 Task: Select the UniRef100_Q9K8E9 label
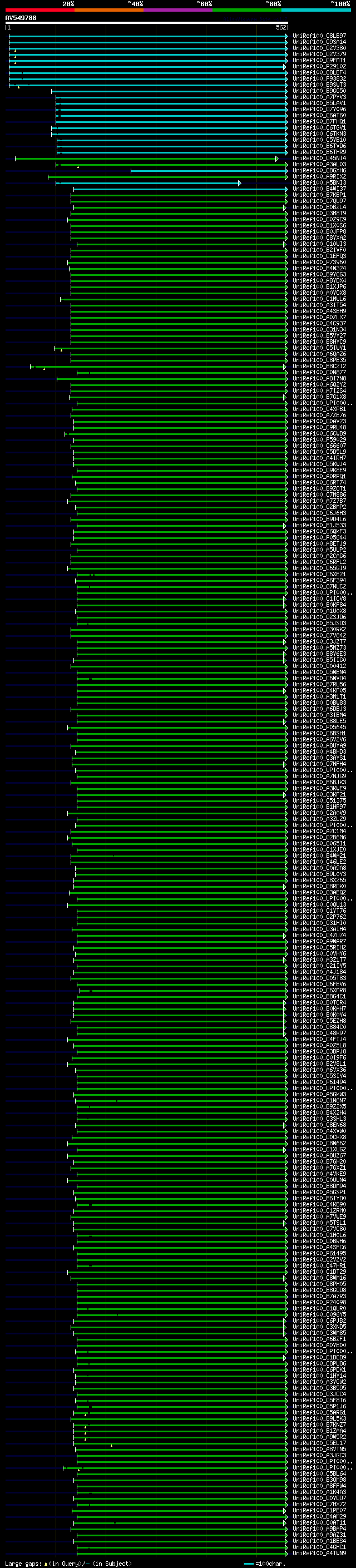click(319, 470)
